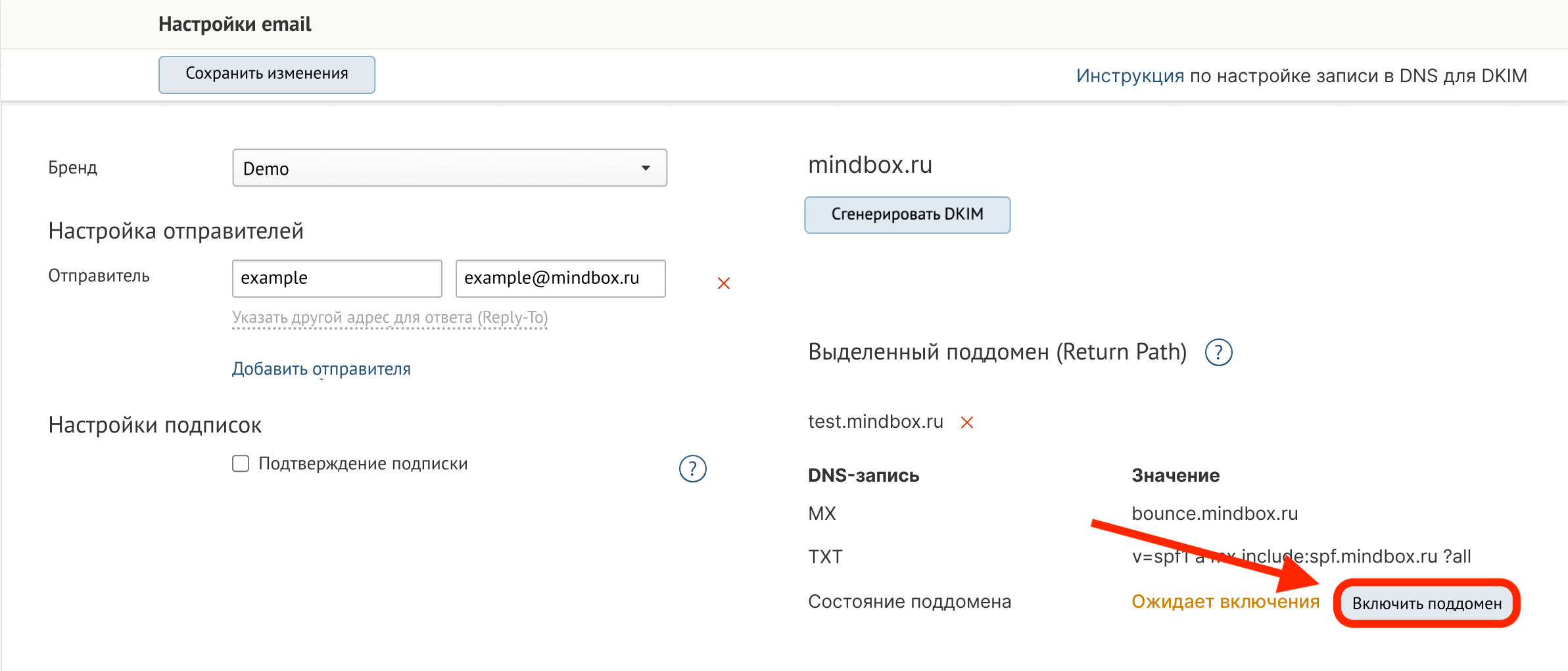
Task: Click the example@mindbox.ru email field
Action: (x=560, y=279)
